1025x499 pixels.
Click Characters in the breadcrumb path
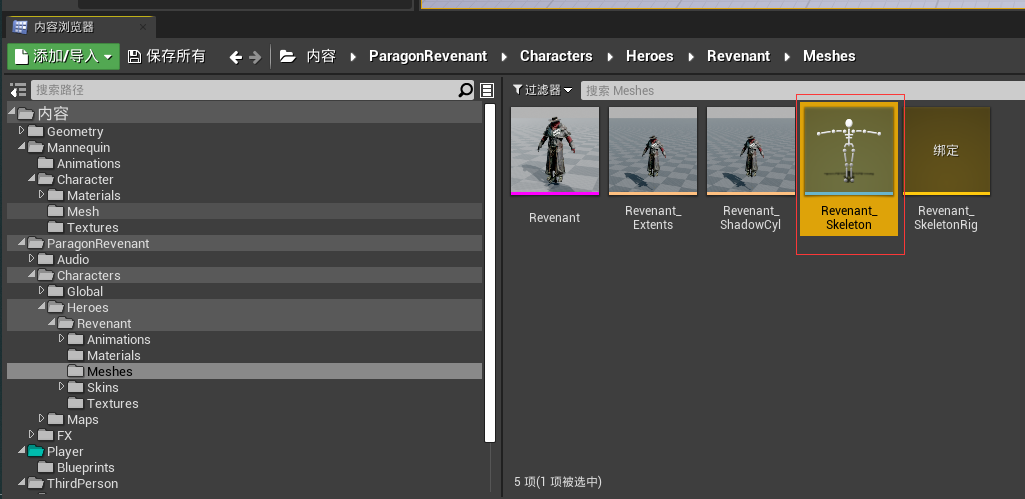click(x=556, y=56)
